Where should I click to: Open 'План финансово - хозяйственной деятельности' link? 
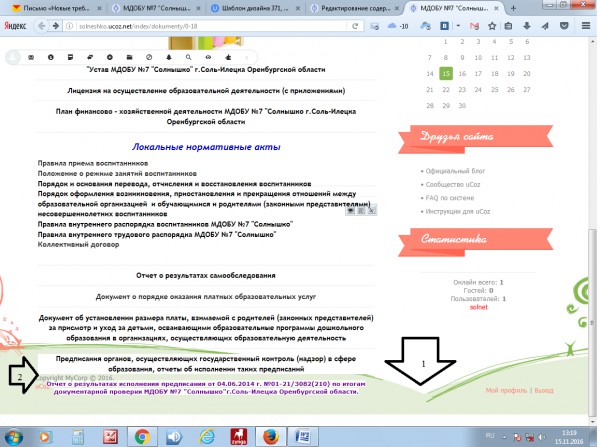tap(206, 117)
